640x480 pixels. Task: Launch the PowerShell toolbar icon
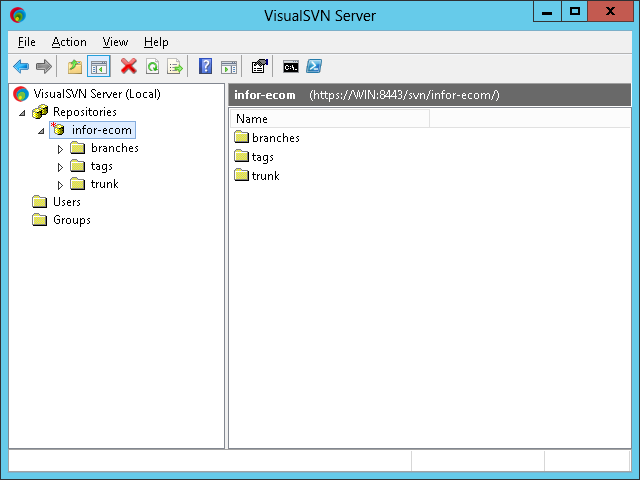(x=313, y=67)
